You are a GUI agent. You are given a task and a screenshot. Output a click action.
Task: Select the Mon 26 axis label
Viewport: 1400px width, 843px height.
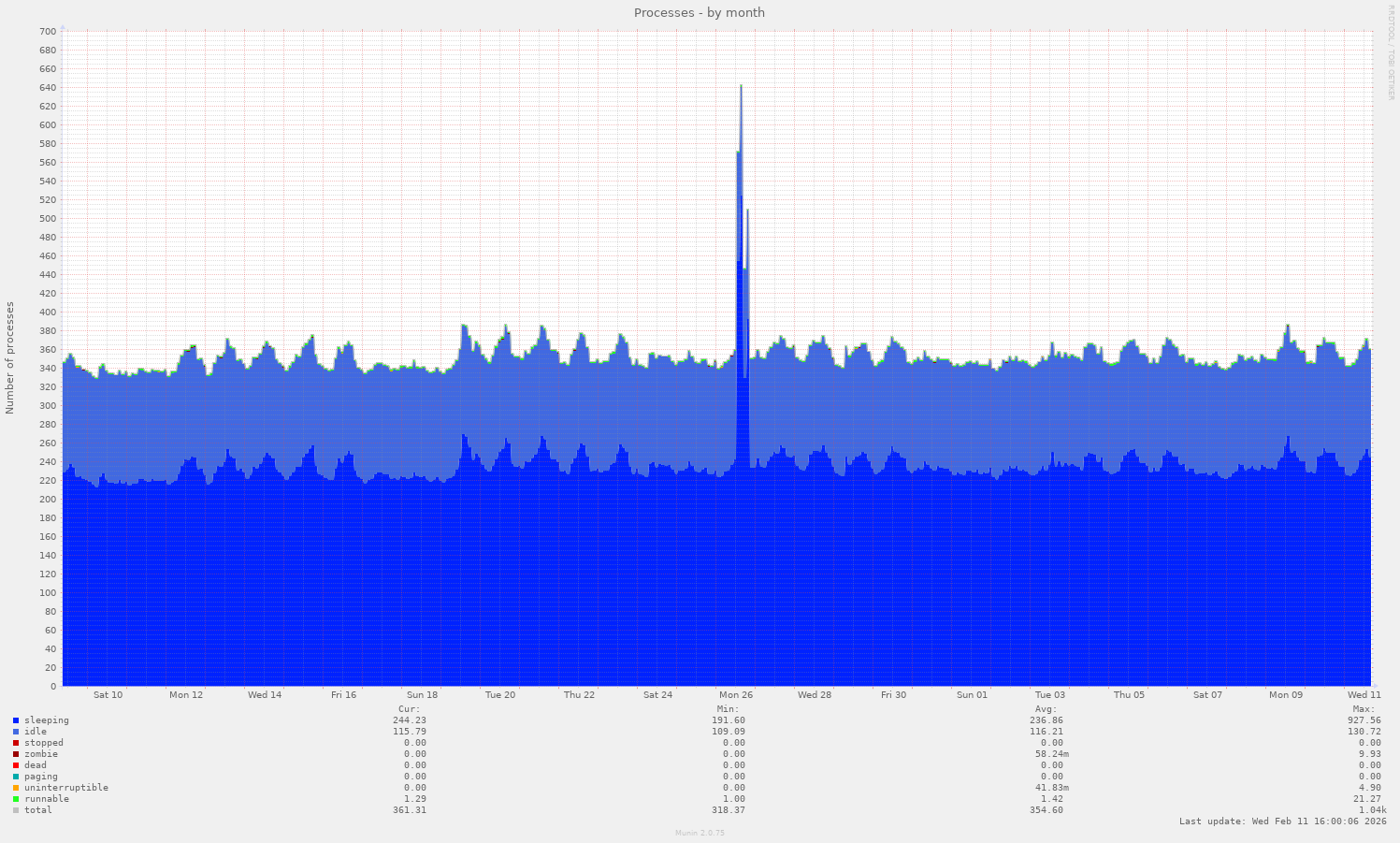[x=736, y=695]
